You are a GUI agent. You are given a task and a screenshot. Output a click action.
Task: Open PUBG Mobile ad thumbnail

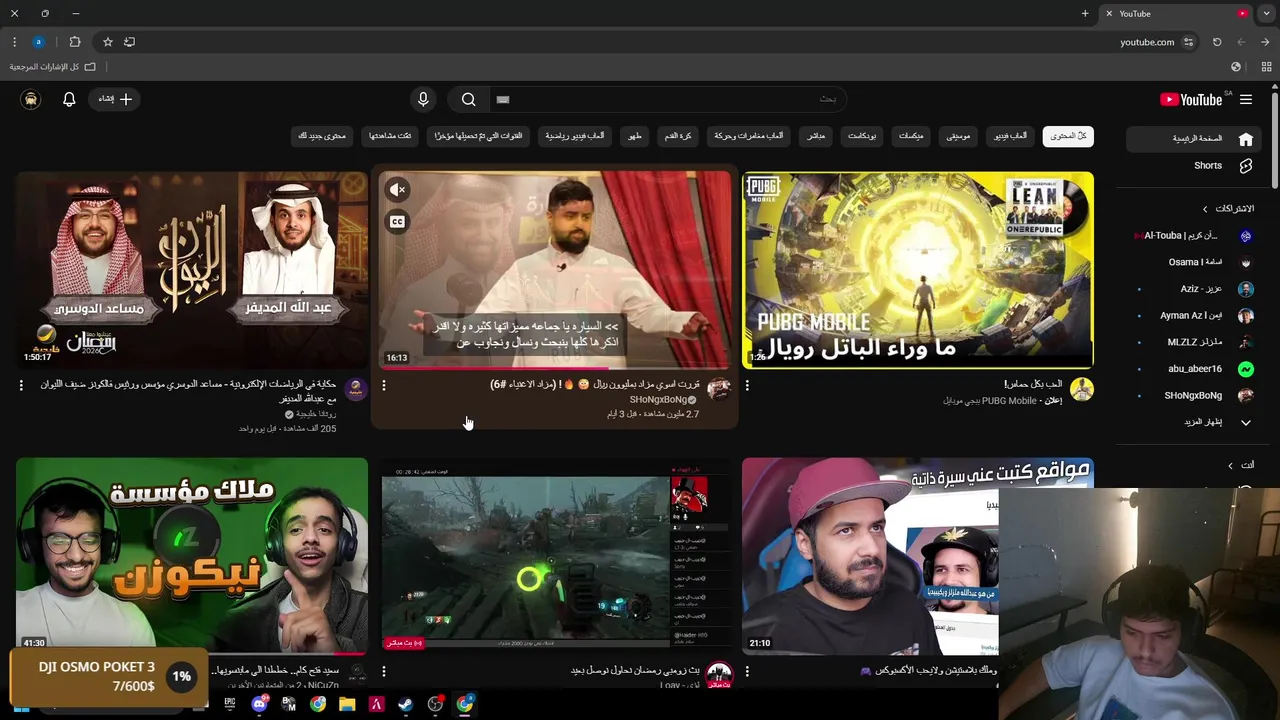(918, 270)
